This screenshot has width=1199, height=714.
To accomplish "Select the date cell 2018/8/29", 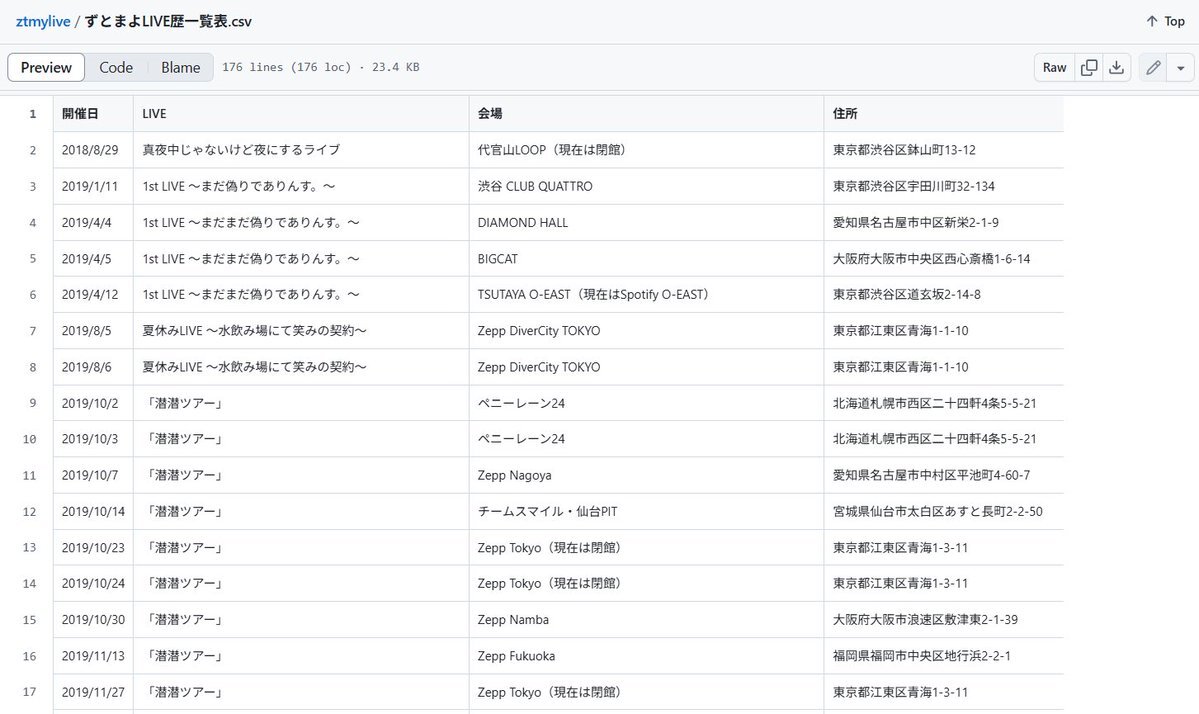I will 93,150.
